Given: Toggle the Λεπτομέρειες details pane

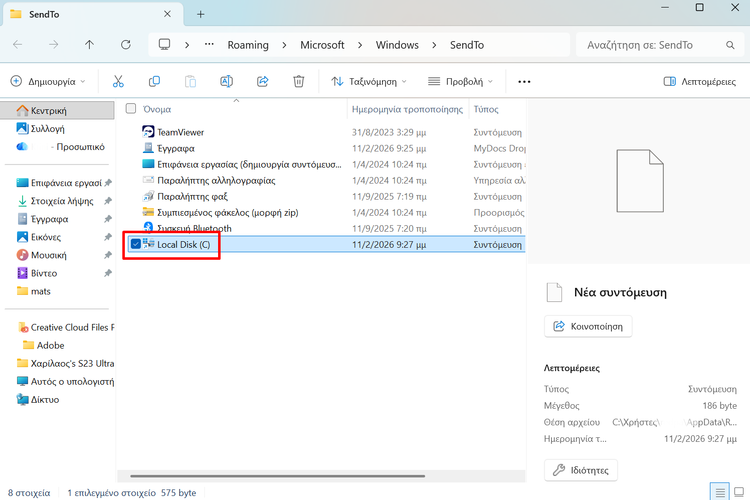Looking at the screenshot, I should point(699,81).
